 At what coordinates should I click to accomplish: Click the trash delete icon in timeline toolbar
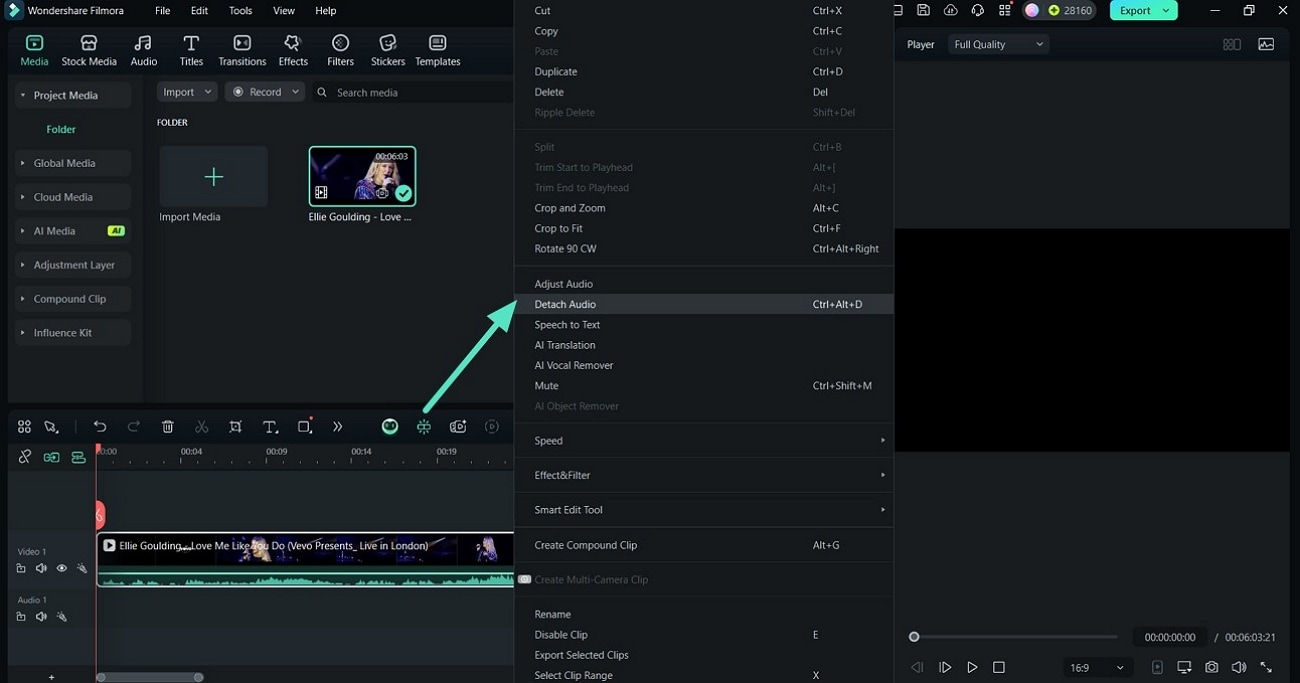tap(168, 427)
